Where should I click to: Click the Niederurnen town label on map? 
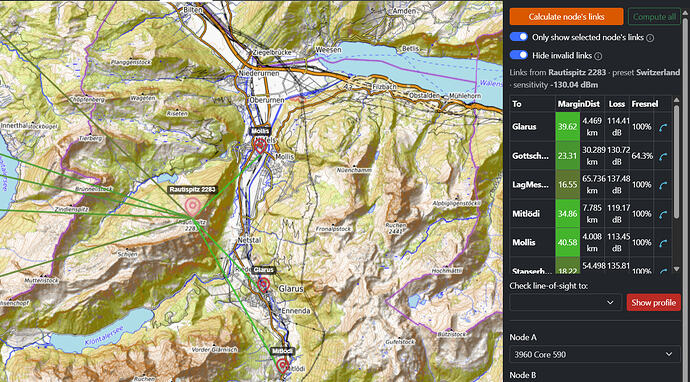click(x=258, y=73)
